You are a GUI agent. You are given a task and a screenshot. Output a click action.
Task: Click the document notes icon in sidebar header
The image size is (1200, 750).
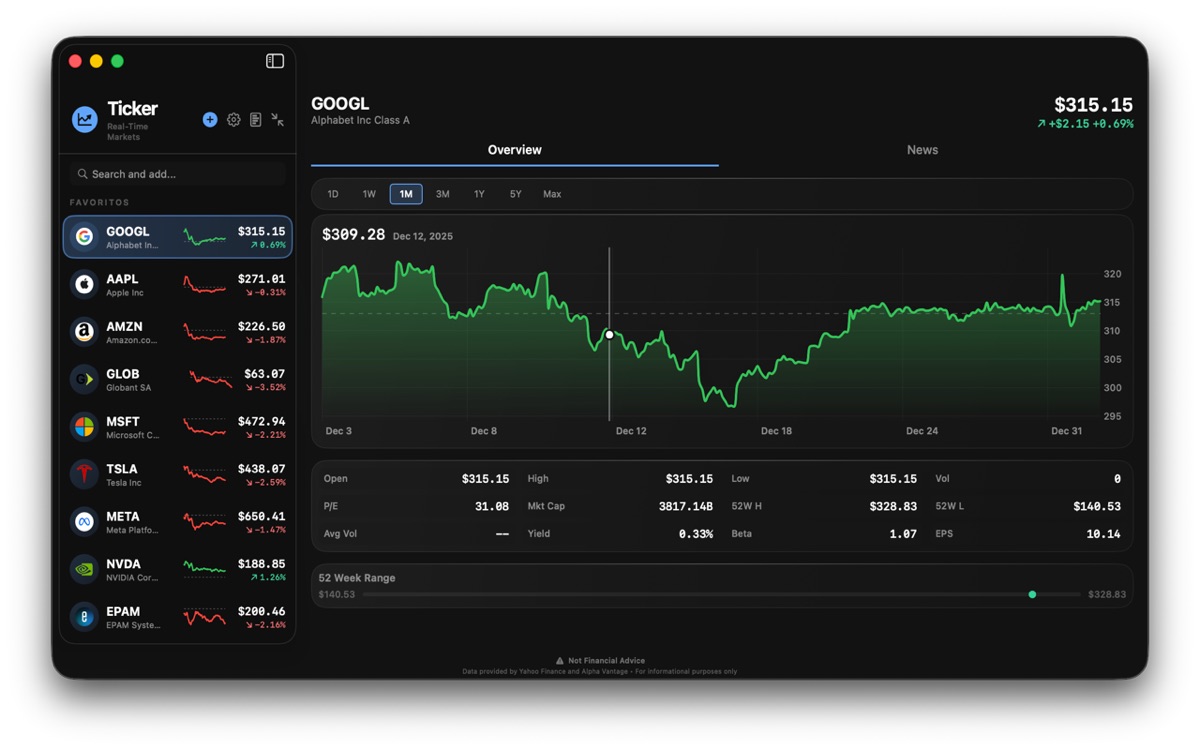pos(256,120)
